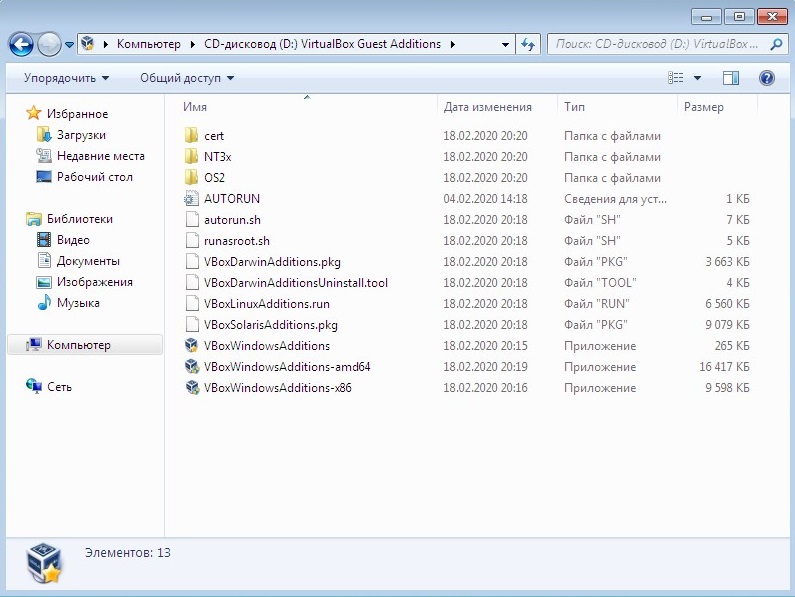795x597 pixels.
Task: Select the cert folder icon
Action: click(193, 136)
